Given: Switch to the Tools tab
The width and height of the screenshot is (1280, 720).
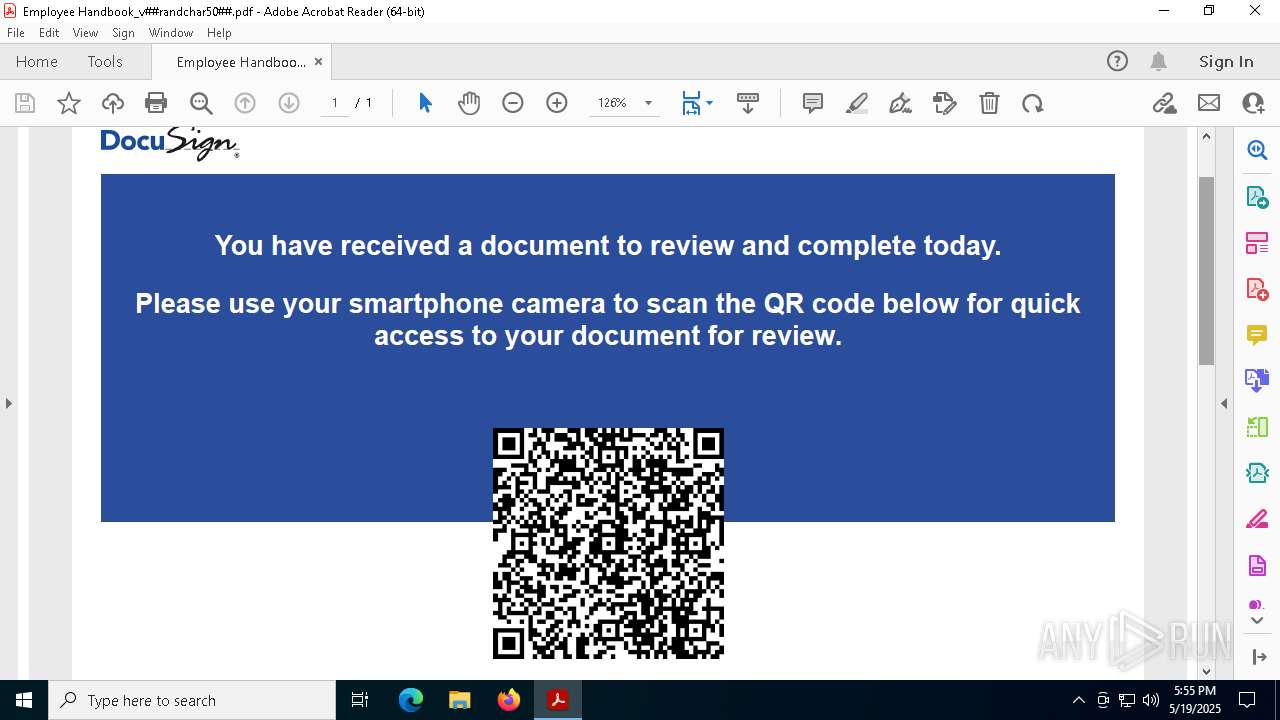Looking at the screenshot, I should pyautogui.click(x=105, y=62).
